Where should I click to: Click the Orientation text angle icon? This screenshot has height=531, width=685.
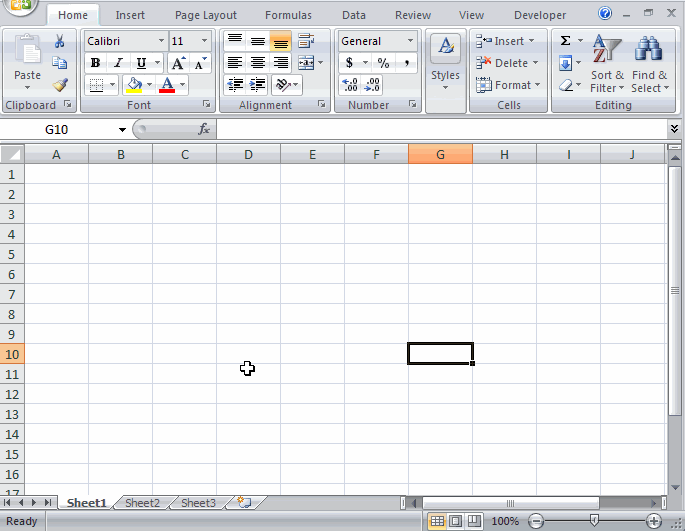(283, 84)
